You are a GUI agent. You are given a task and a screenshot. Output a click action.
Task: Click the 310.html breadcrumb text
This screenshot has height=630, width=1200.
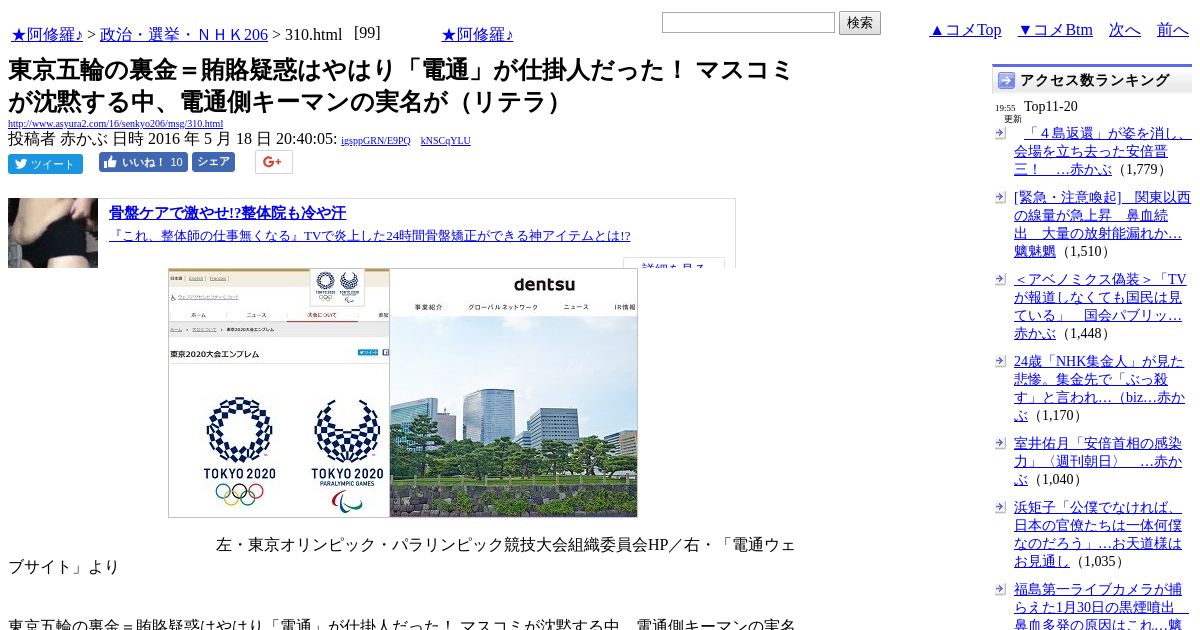click(x=313, y=35)
